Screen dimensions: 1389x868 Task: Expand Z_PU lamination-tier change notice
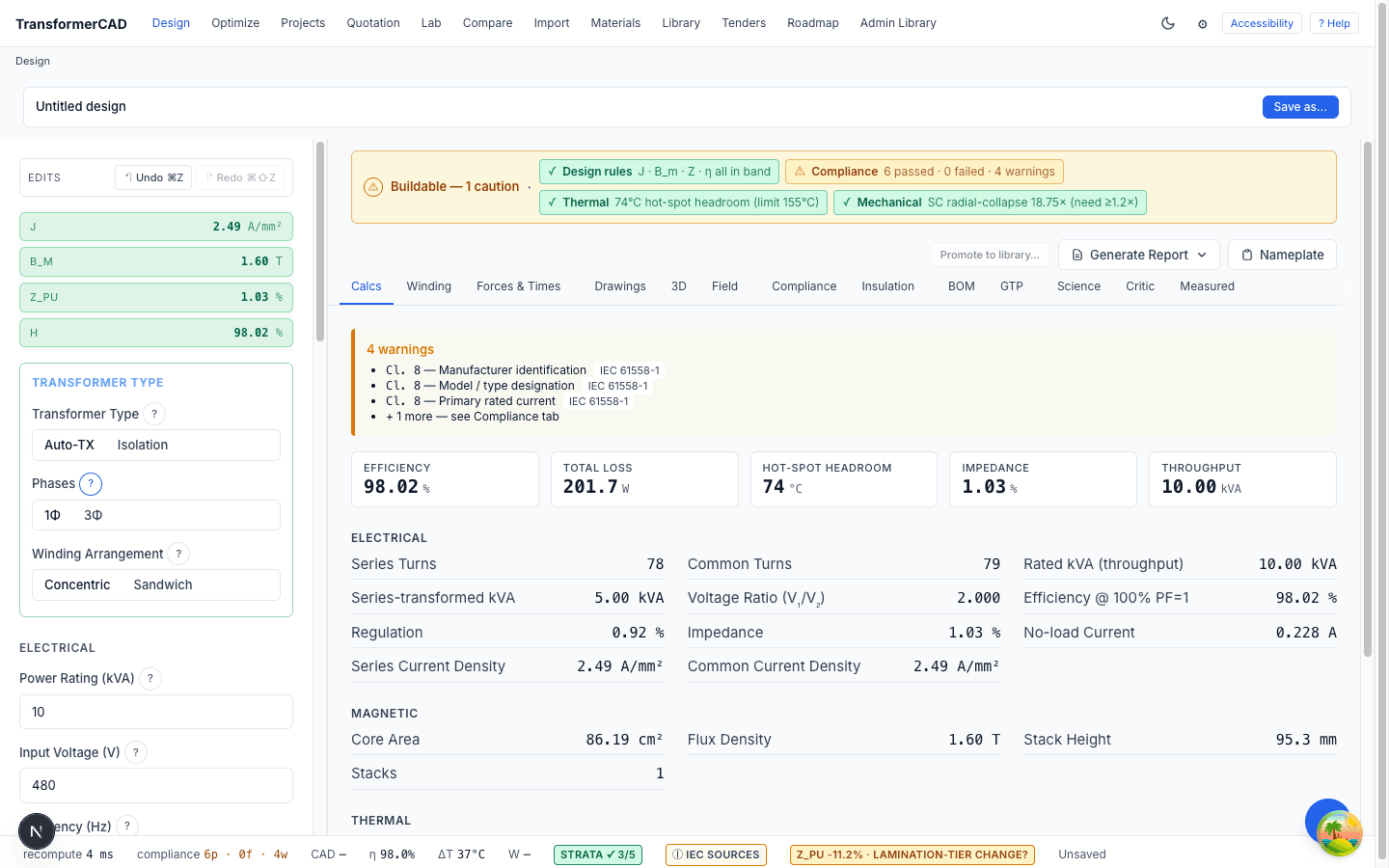click(912, 854)
